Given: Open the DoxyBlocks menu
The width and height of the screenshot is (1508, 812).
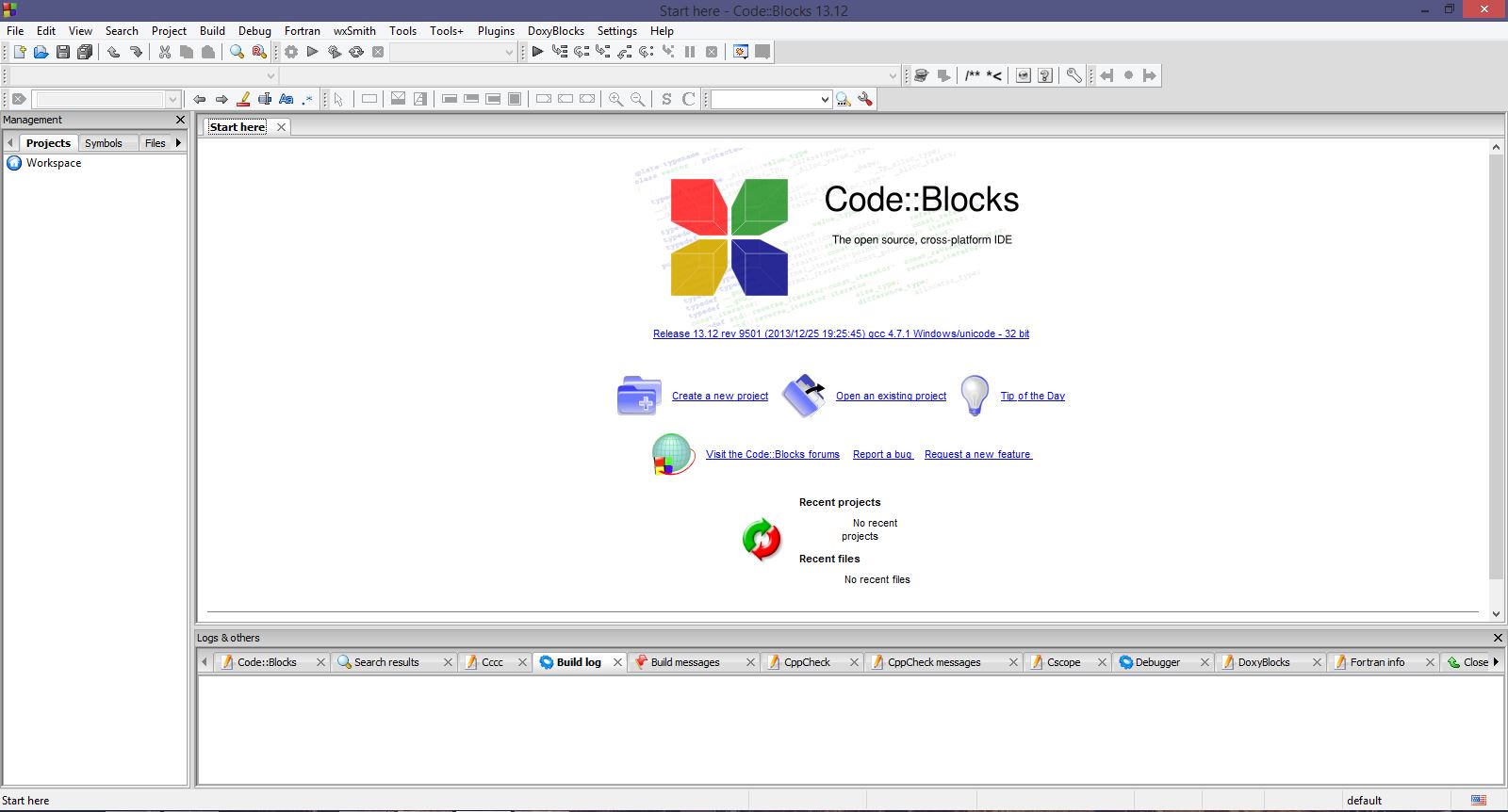Looking at the screenshot, I should pyautogui.click(x=556, y=30).
